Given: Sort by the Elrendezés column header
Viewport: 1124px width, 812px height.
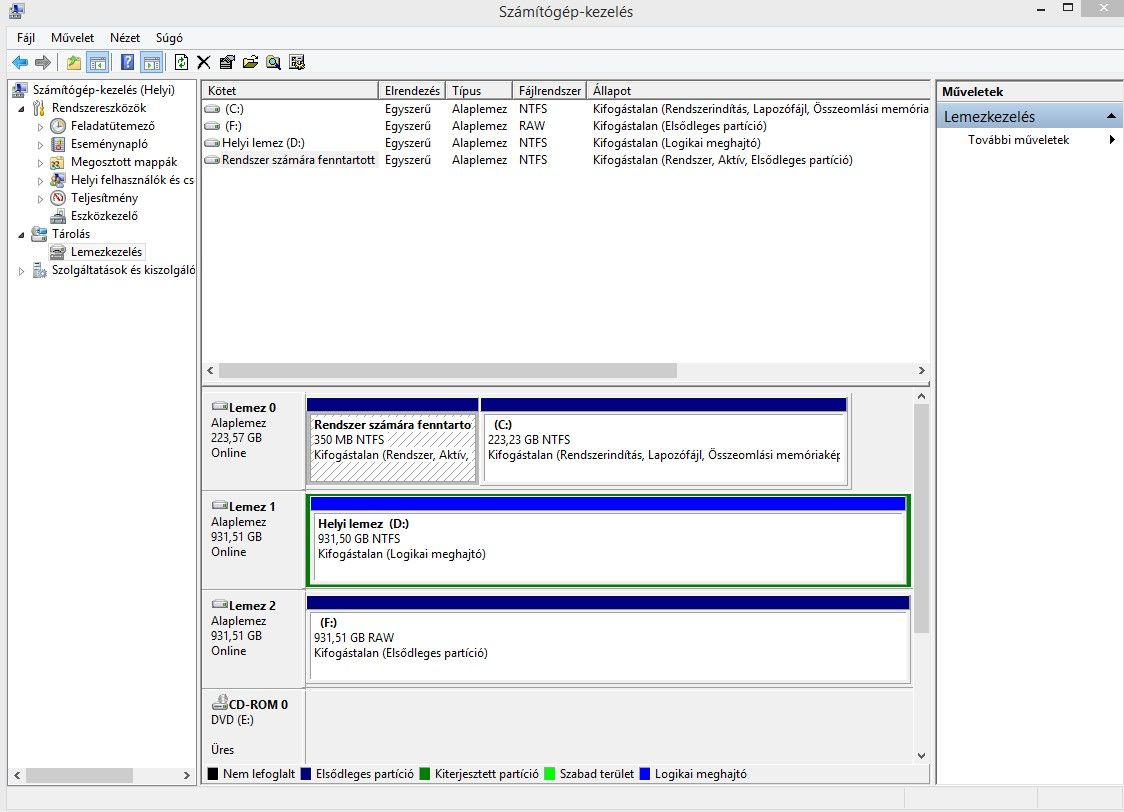Looking at the screenshot, I should pos(412,91).
